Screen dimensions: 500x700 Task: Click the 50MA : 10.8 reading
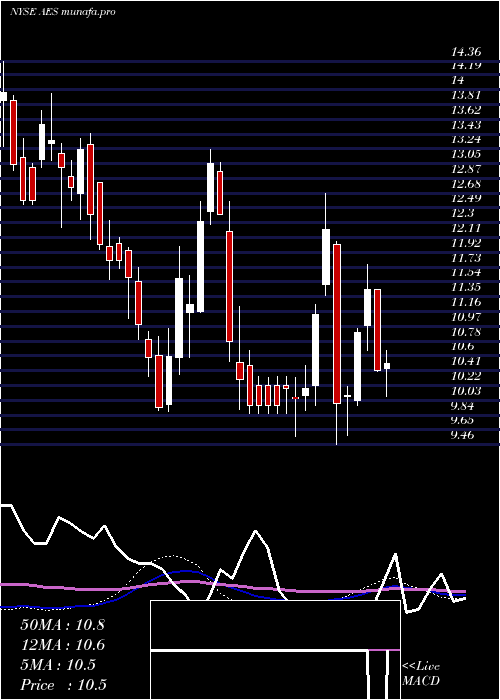pyautogui.click(x=63, y=625)
